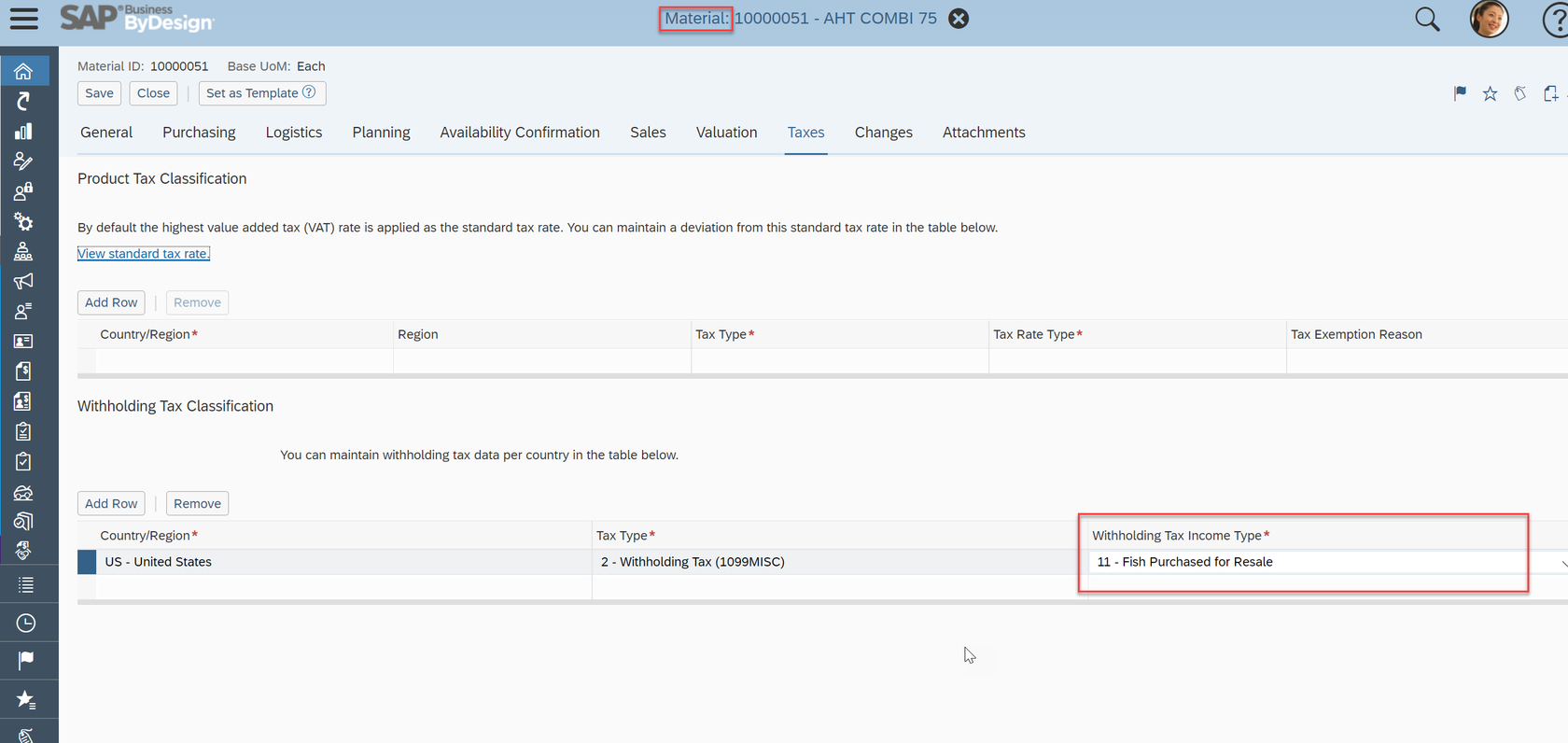Click the curved arrow sidebar icon
Image resolution: width=1568 pixels, height=743 pixels.
[x=23, y=101]
